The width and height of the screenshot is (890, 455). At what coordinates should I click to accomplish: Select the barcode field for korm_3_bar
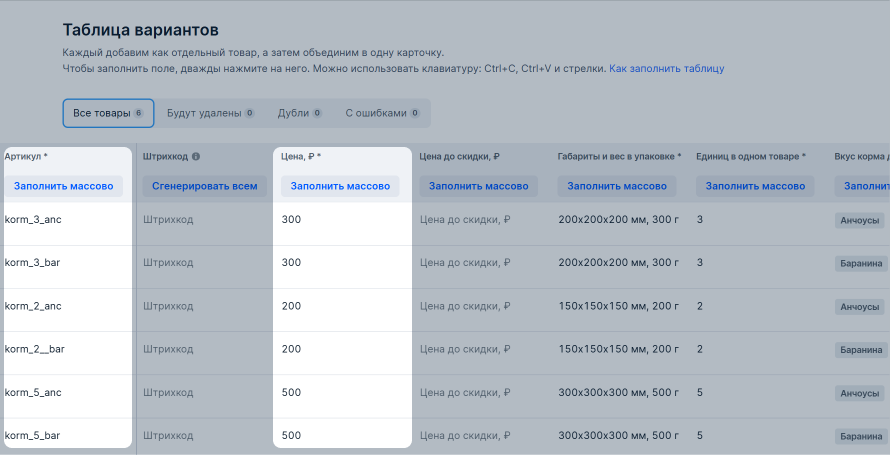pyautogui.click(x=205, y=263)
